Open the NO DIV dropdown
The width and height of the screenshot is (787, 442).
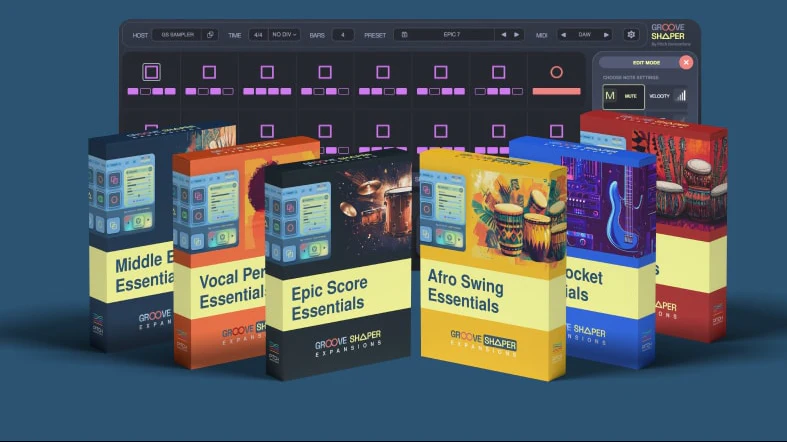[x=284, y=35]
